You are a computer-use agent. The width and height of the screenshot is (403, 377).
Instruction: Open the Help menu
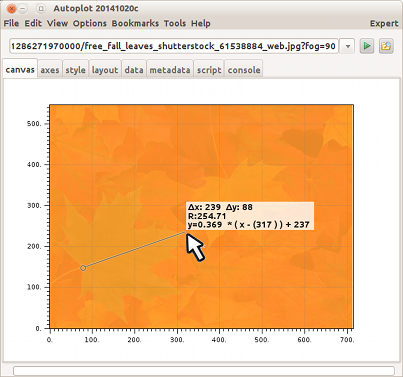pyautogui.click(x=201, y=23)
